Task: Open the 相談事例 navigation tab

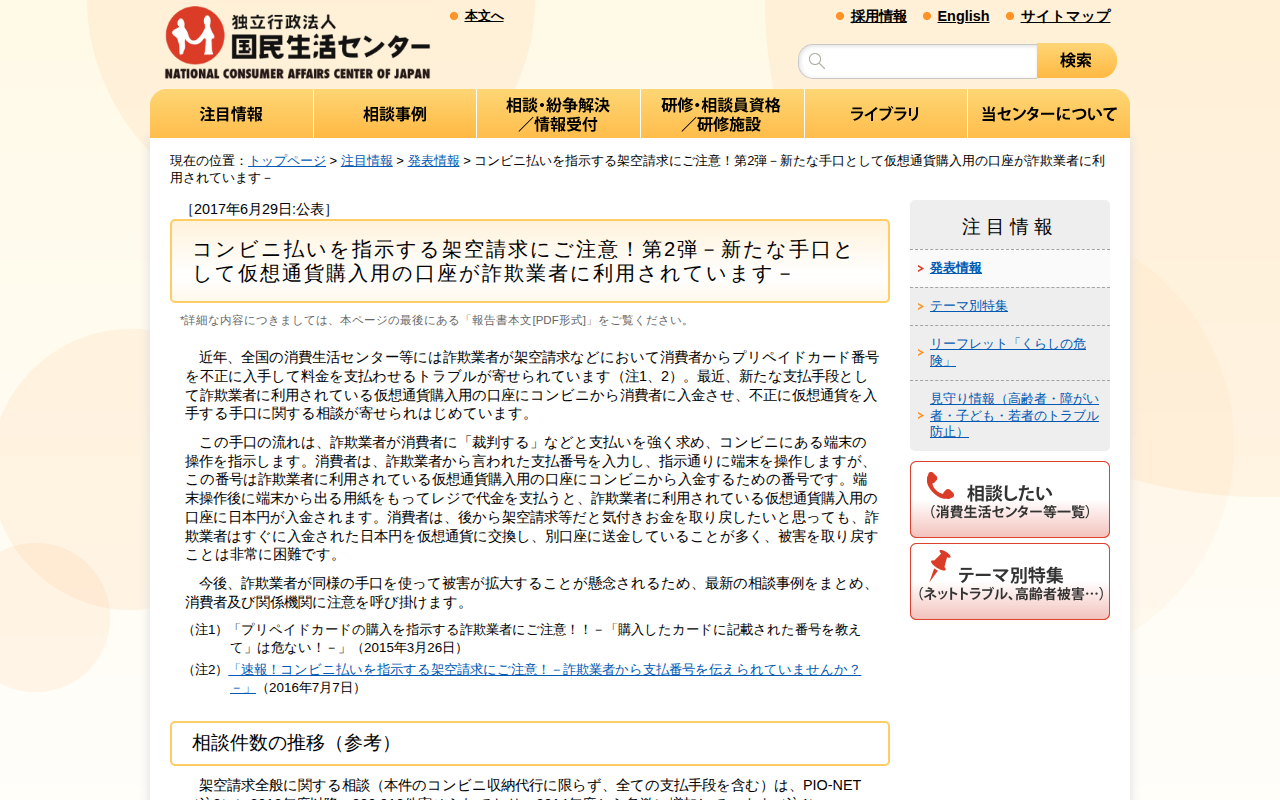Action: (394, 113)
